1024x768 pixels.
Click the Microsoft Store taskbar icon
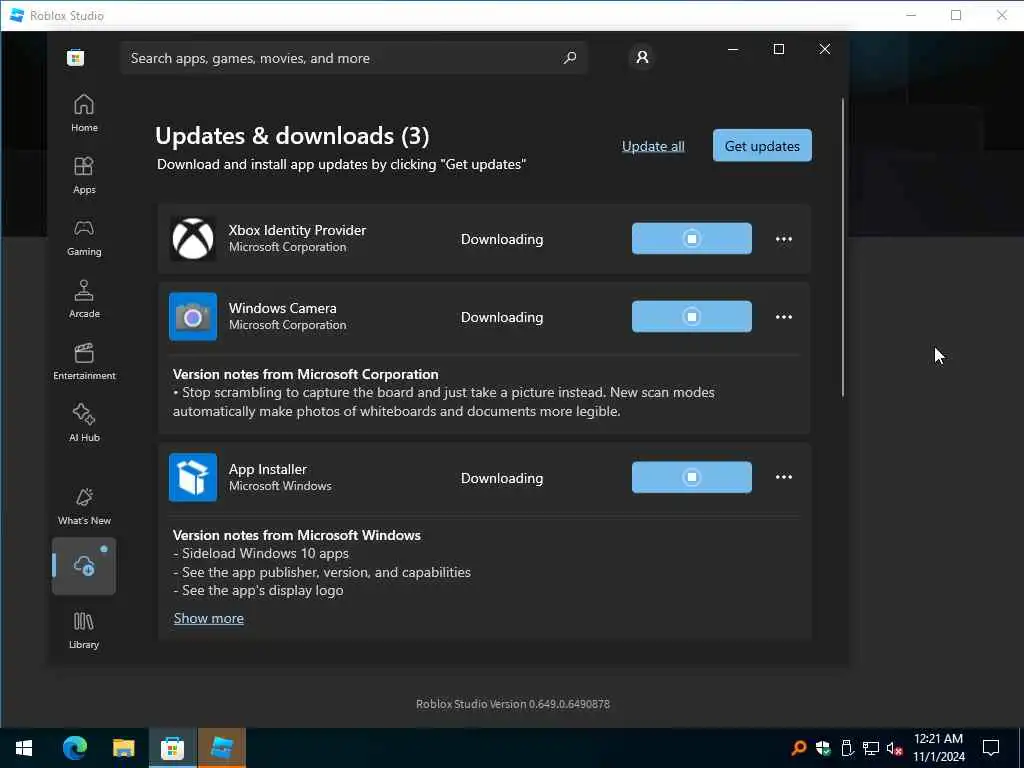(x=172, y=748)
